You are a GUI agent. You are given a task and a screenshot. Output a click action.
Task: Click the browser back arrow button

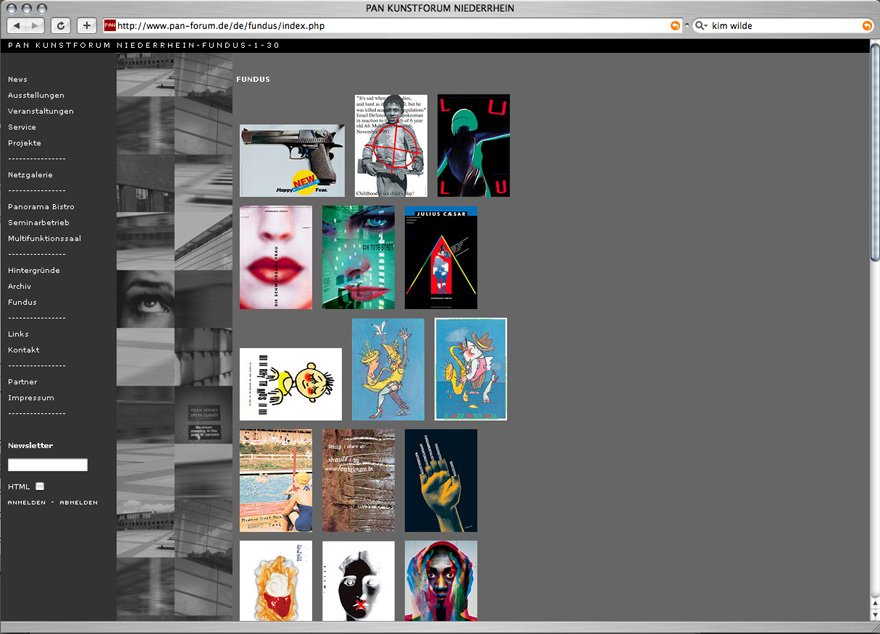point(16,26)
